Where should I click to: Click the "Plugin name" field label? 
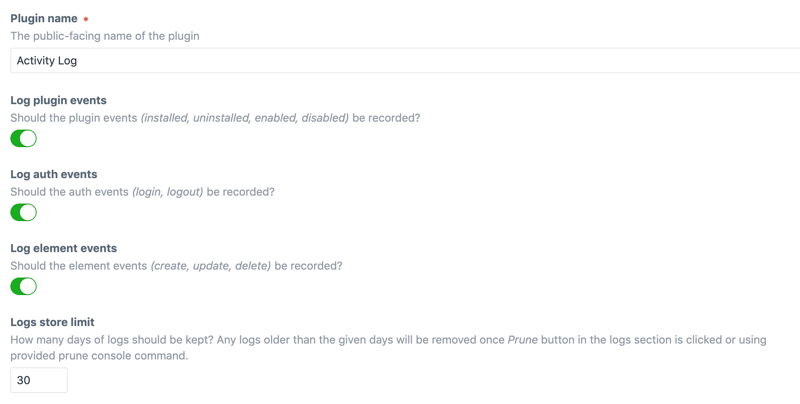(x=44, y=18)
